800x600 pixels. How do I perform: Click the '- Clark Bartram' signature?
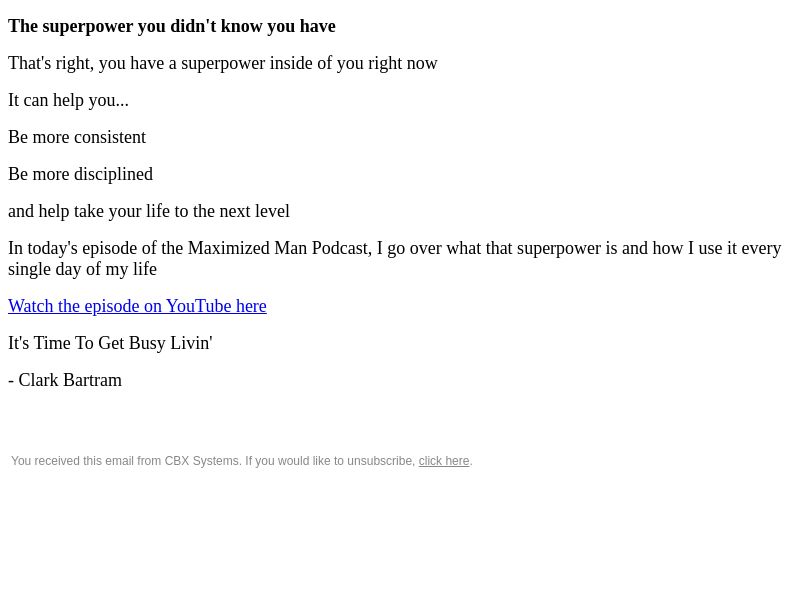65,380
